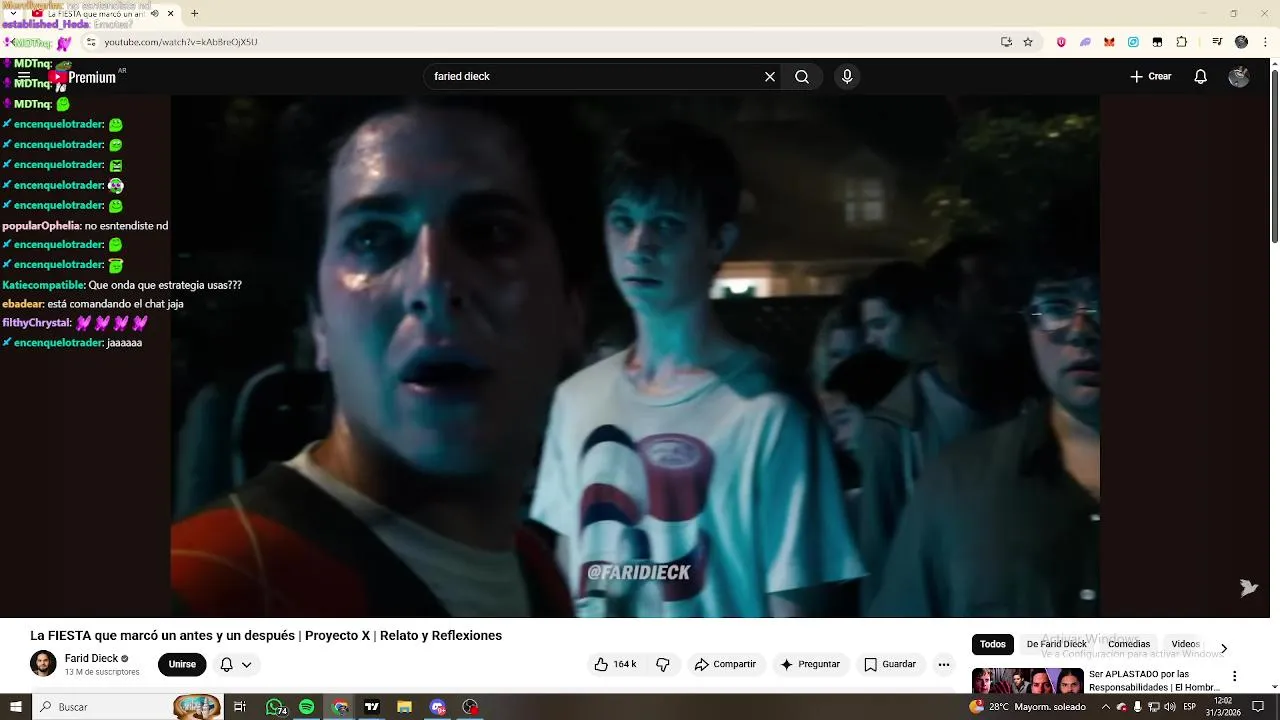Run the YouTube search with magnifier button
Screen dimensions: 1280x720
[x=802, y=76]
